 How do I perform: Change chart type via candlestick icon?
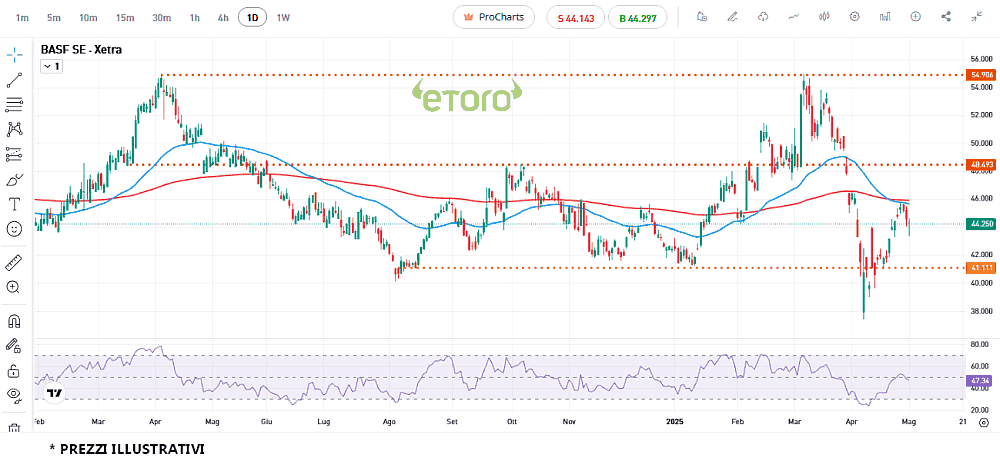pyautogui.click(x=824, y=17)
